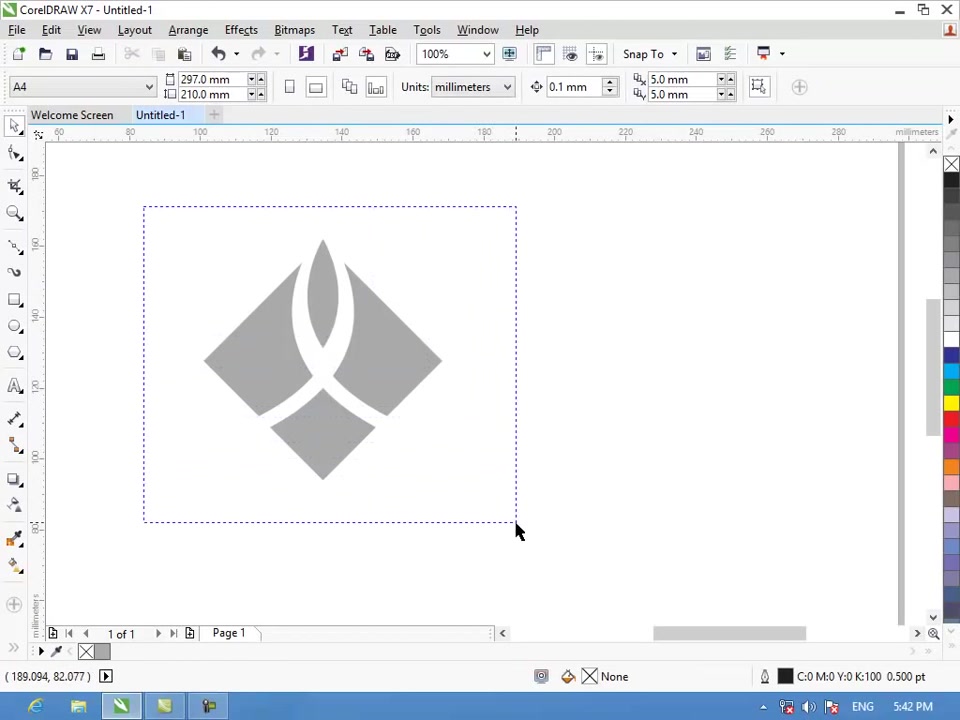The width and height of the screenshot is (960, 720).
Task: Click yellow color swatch in palette
Action: click(951, 403)
